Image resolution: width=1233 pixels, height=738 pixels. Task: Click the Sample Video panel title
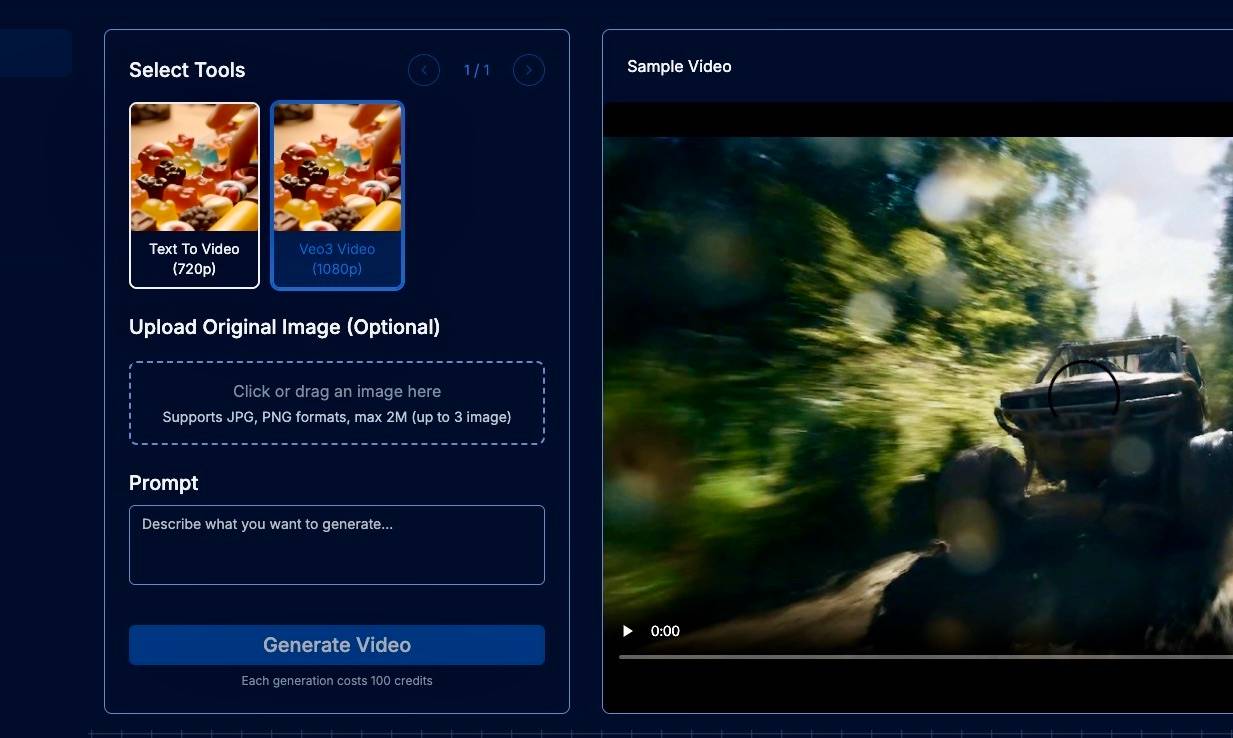click(x=679, y=66)
